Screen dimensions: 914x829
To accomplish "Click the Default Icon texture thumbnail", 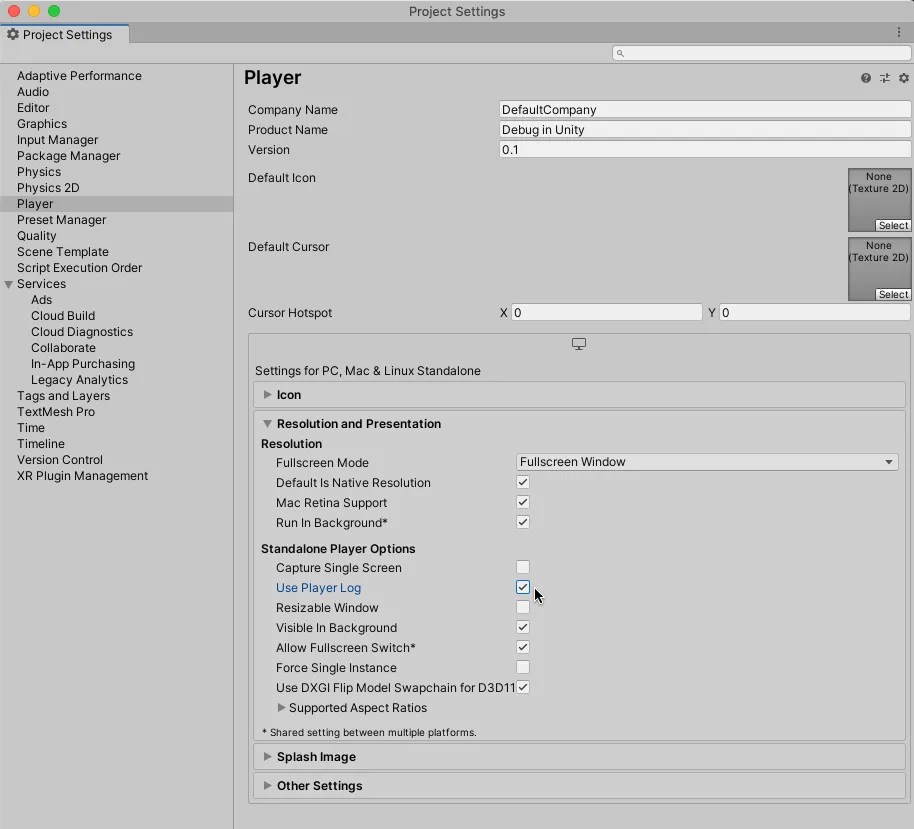I will 879,195.
